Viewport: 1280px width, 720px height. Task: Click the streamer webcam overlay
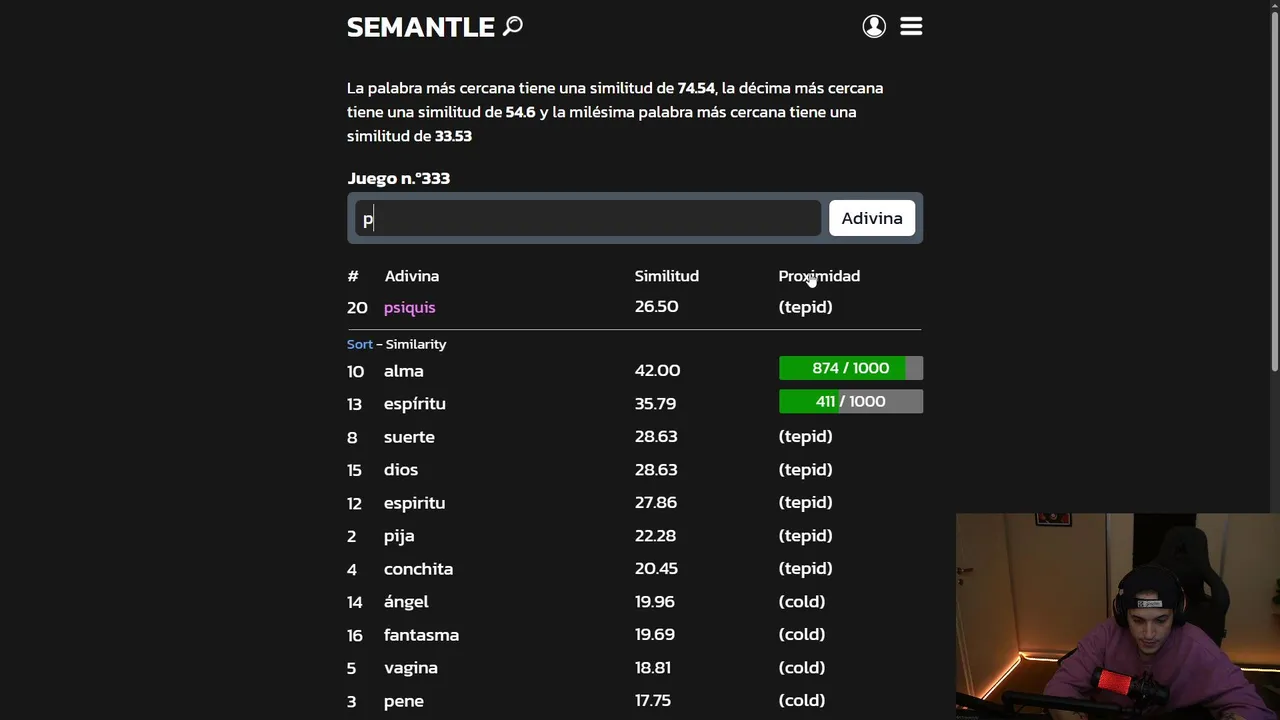(1117, 616)
